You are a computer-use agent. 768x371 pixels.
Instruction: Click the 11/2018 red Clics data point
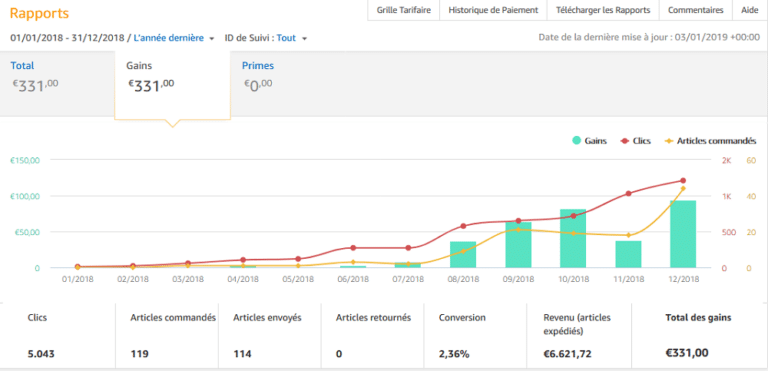[x=628, y=194]
